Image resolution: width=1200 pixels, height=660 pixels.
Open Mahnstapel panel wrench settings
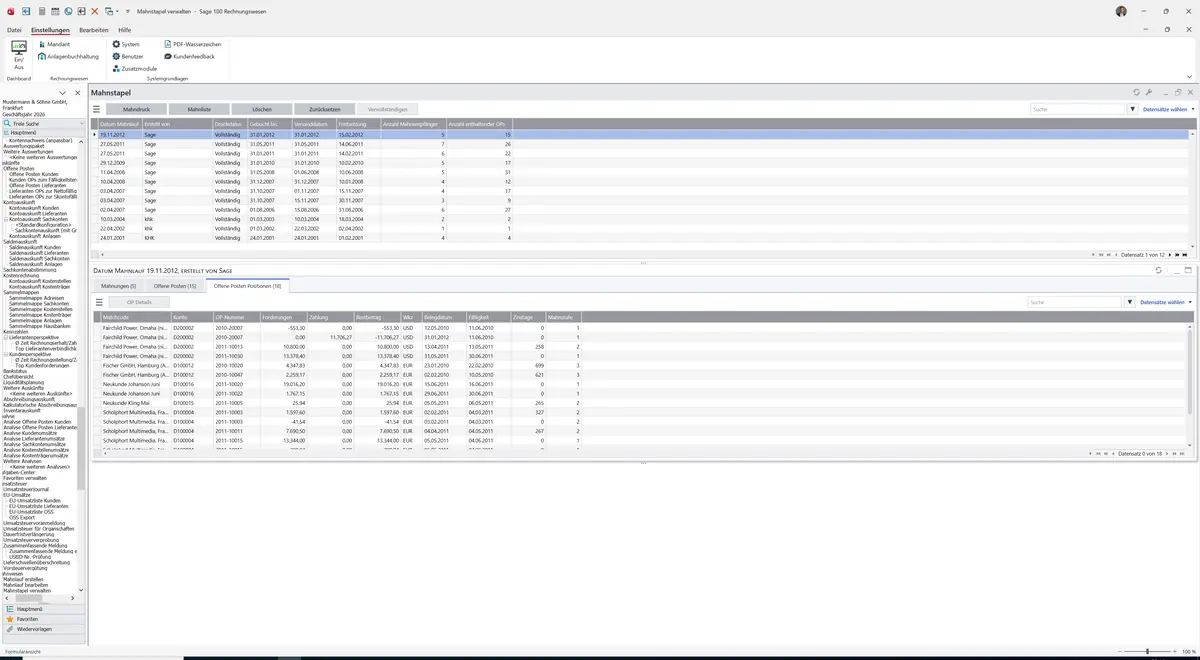(x=1149, y=92)
